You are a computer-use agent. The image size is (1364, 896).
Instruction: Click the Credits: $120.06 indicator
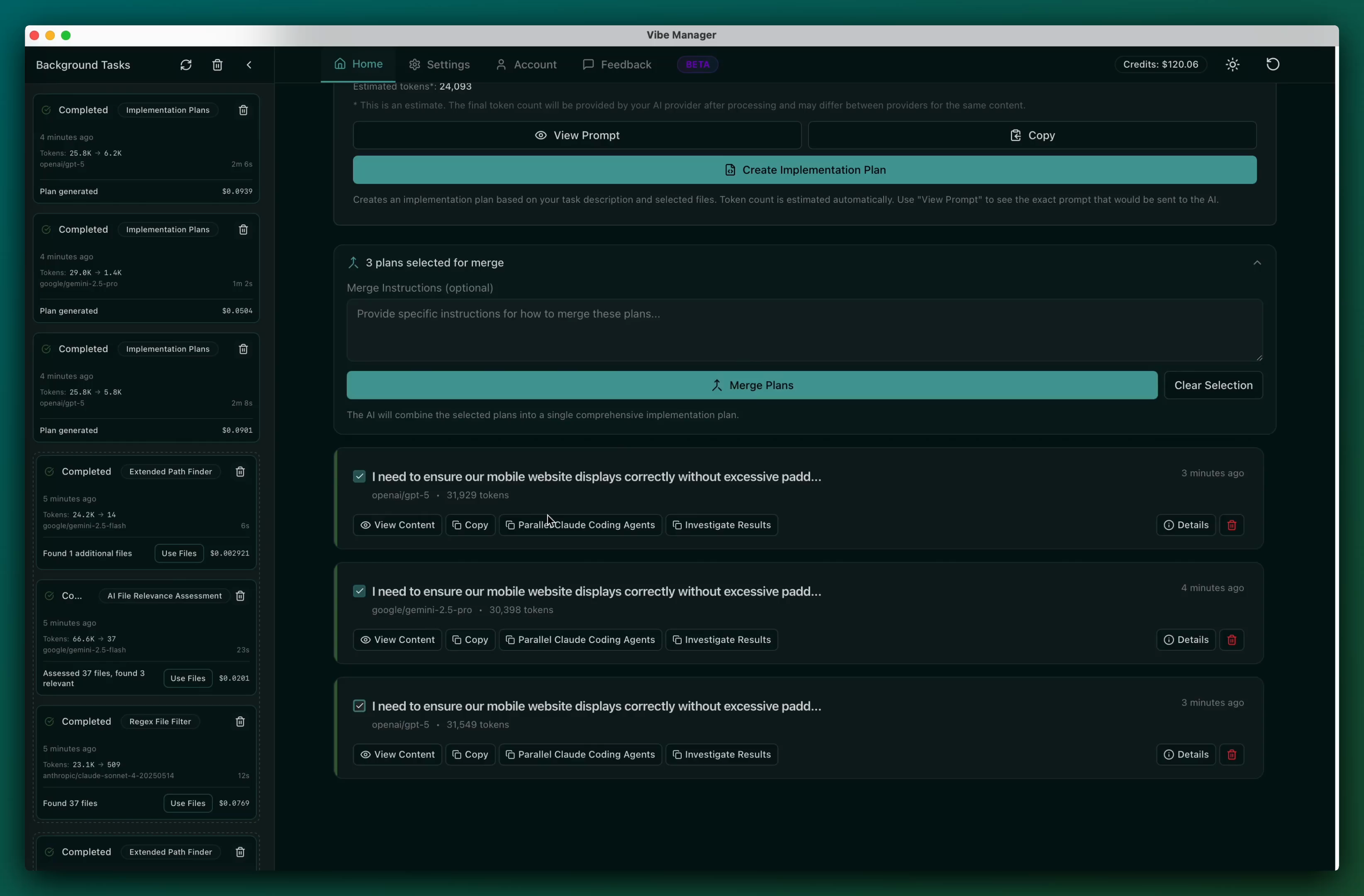click(1161, 64)
